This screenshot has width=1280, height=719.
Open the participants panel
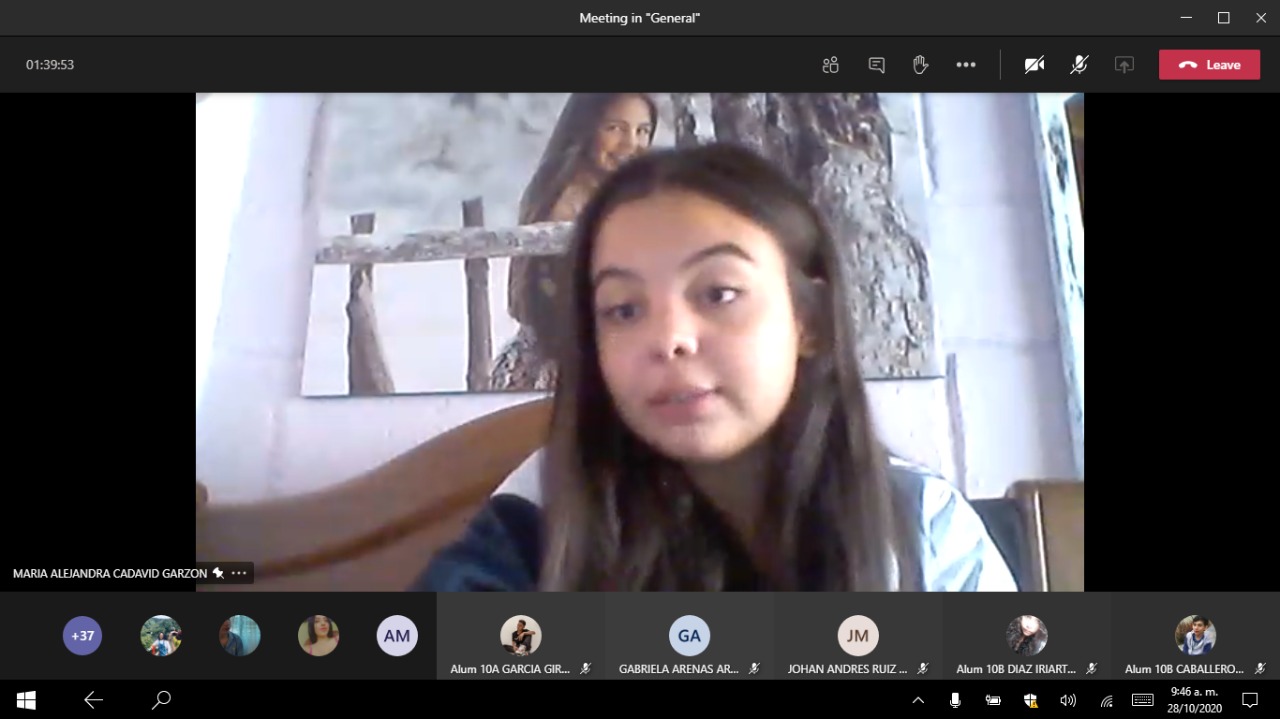pyautogui.click(x=830, y=65)
